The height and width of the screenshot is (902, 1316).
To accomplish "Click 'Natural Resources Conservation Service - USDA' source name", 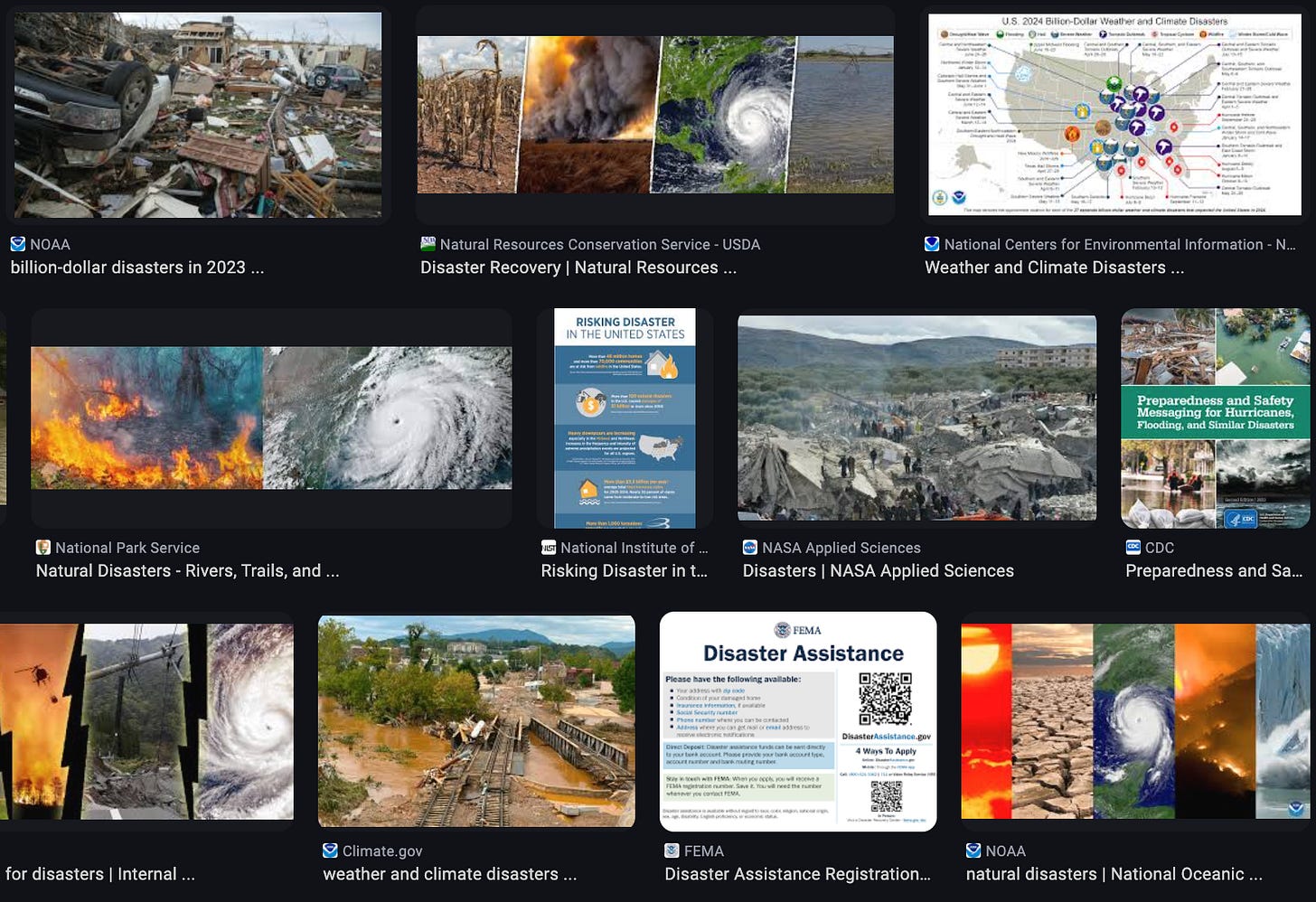I will click(600, 244).
